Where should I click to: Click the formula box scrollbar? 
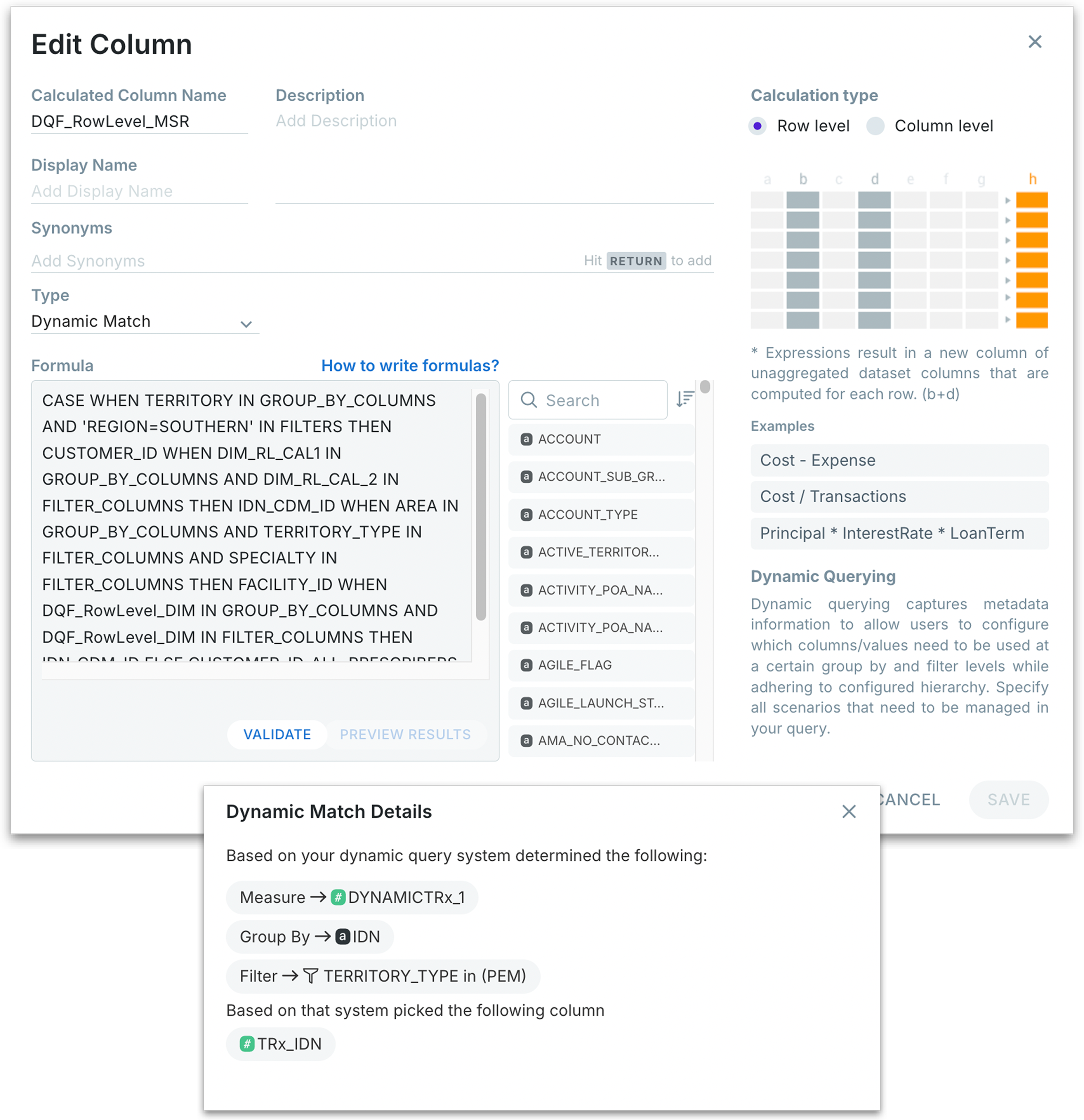point(481,506)
